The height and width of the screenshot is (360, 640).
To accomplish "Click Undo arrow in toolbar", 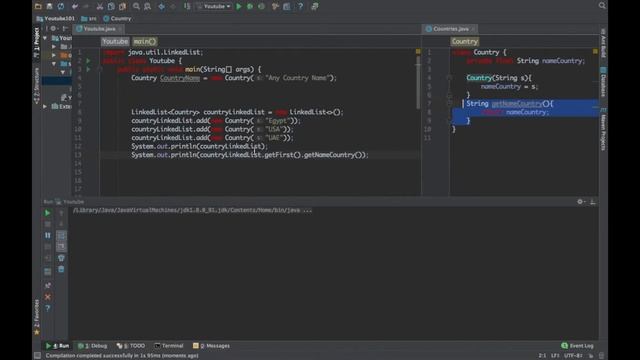I will (x=75, y=6).
